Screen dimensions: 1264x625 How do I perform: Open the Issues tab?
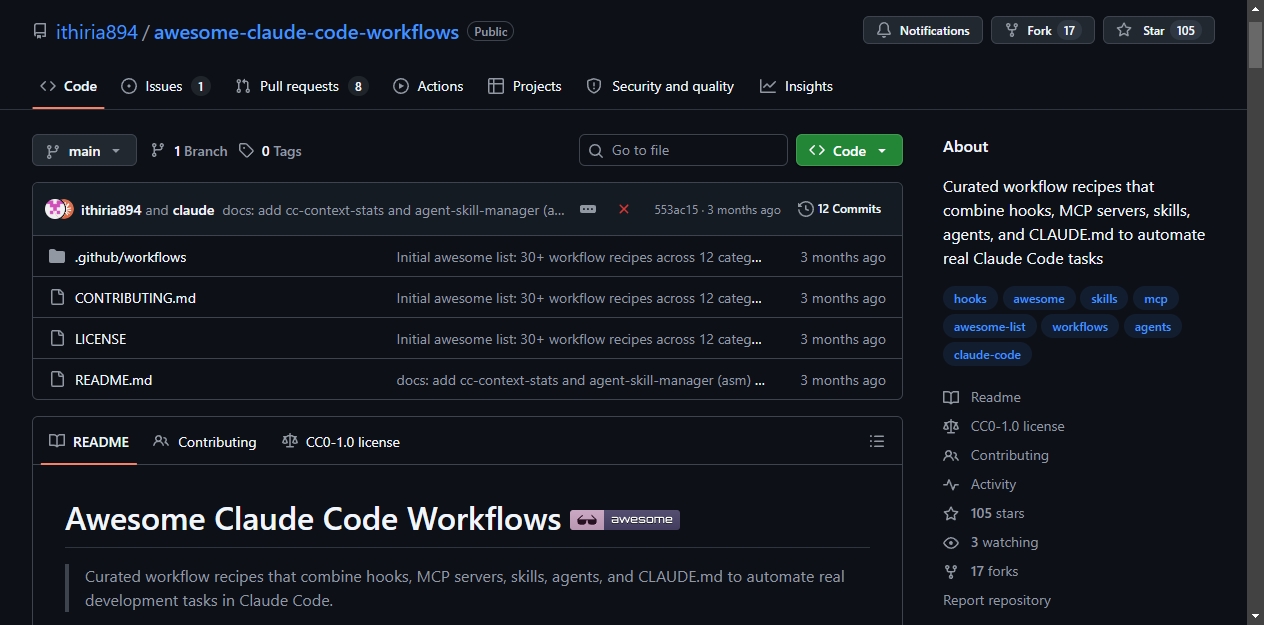tap(165, 86)
